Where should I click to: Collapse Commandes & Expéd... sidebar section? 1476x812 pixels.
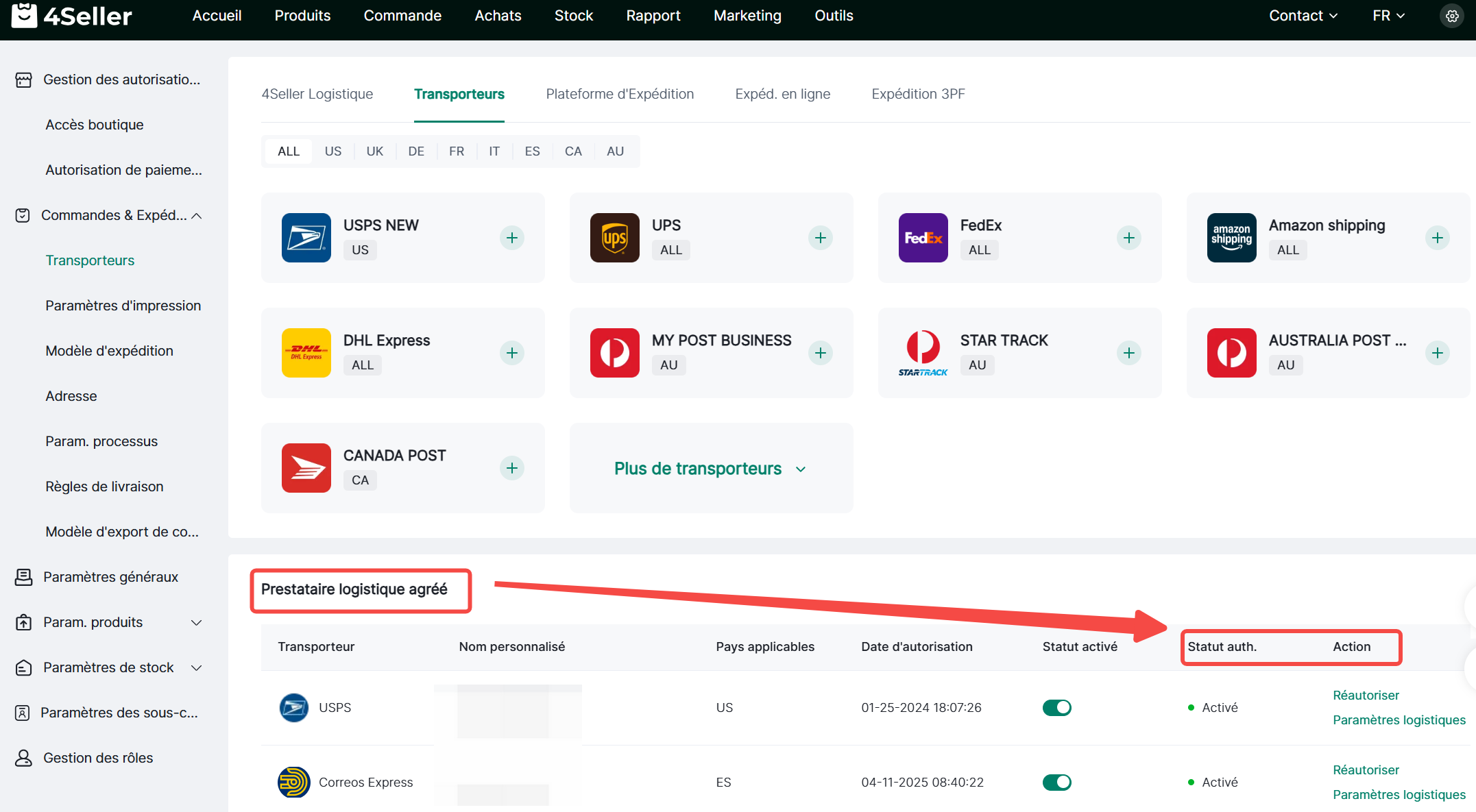click(197, 216)
